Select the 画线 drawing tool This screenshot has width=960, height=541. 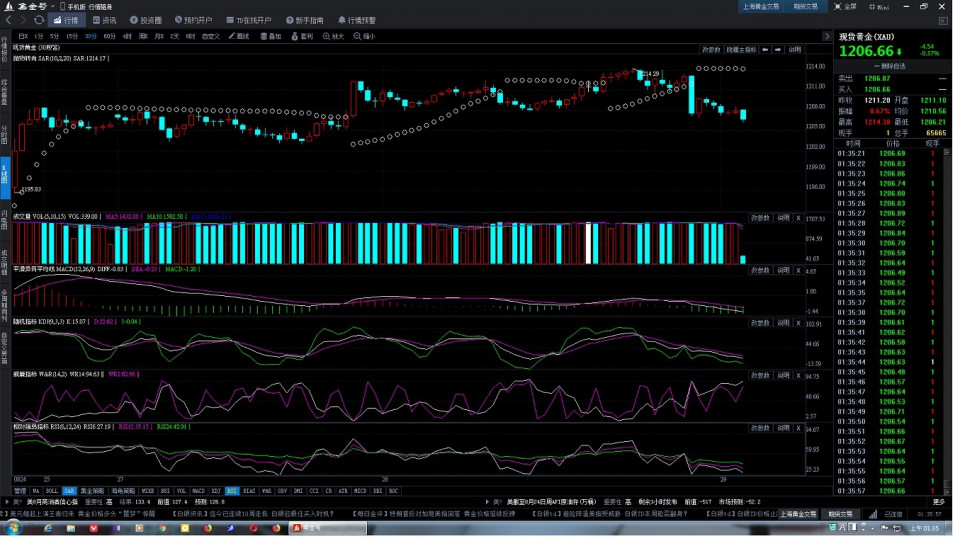237,36
